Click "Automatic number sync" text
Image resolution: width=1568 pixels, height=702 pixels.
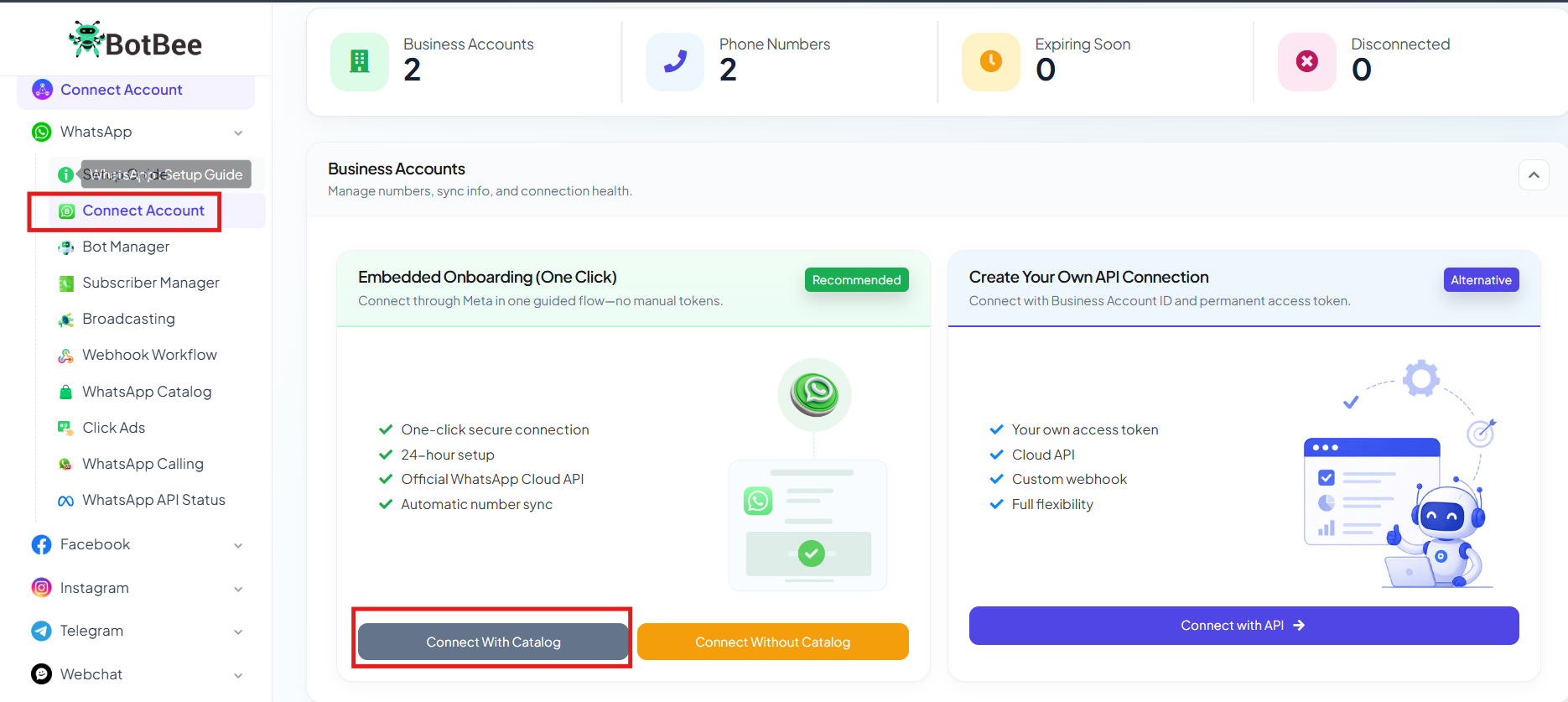click(x=476, y=504)
